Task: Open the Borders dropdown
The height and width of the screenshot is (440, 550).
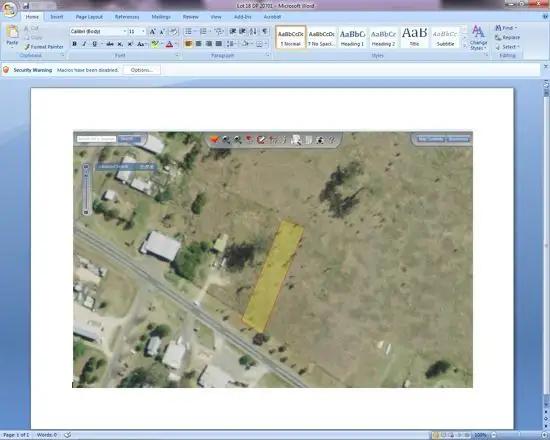Action: point(266,44)
